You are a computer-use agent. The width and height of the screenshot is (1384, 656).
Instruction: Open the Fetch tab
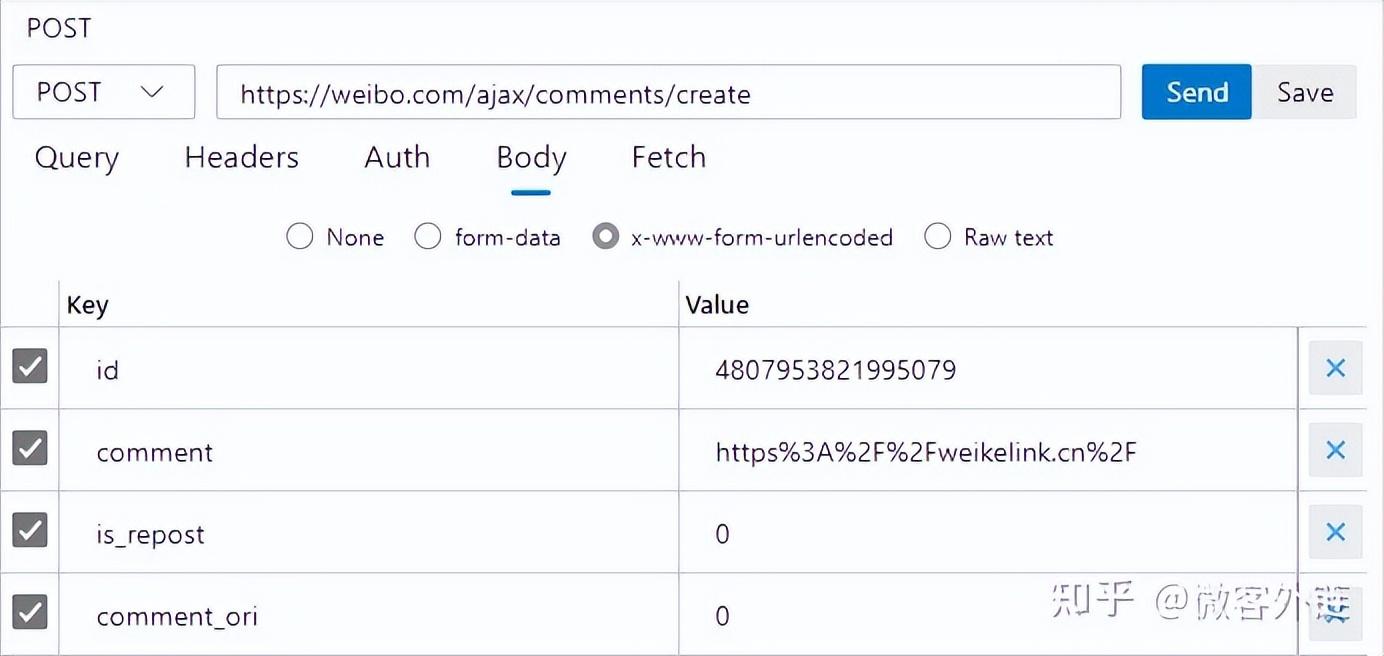669,157
